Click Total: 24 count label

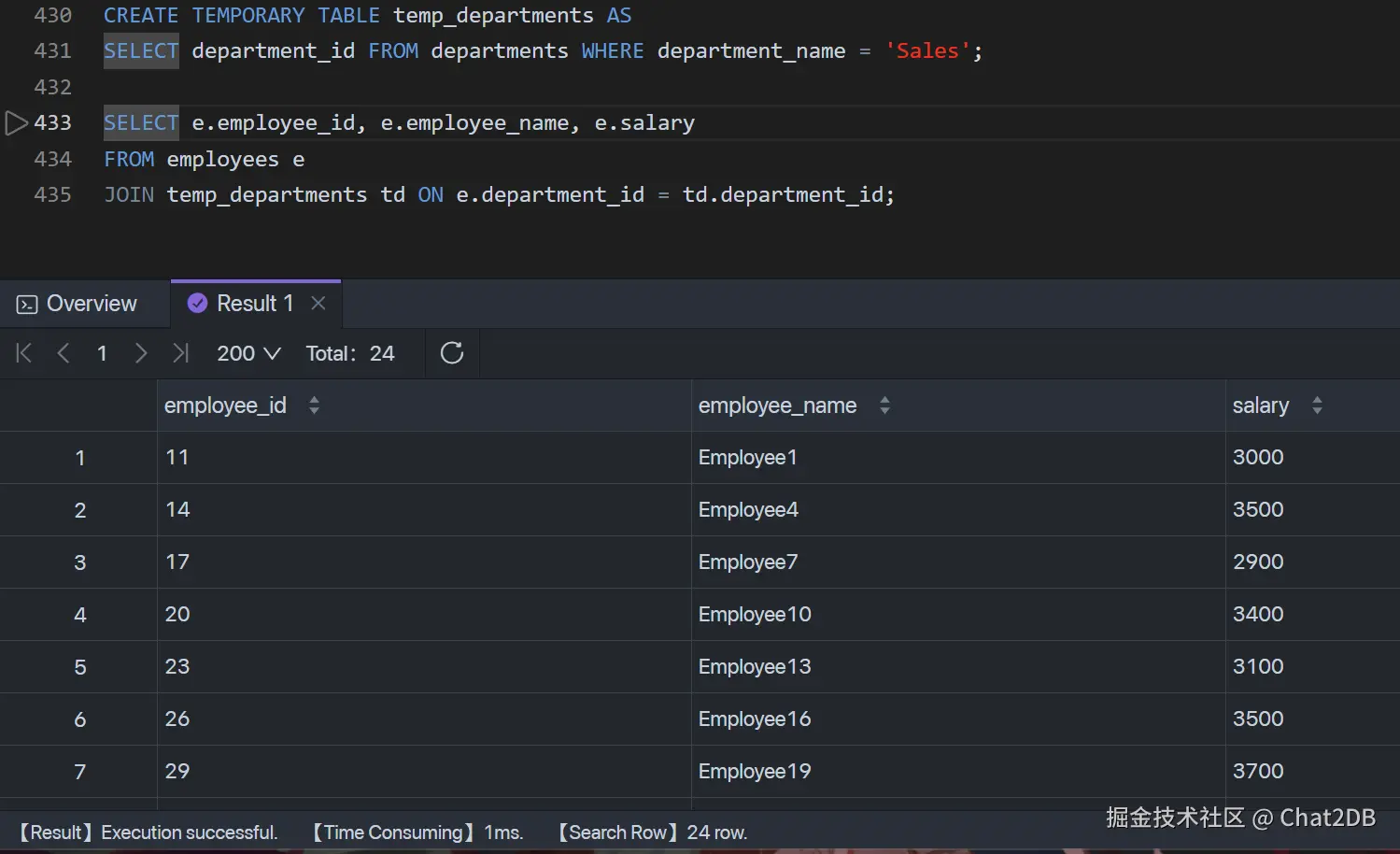(350, 353)
